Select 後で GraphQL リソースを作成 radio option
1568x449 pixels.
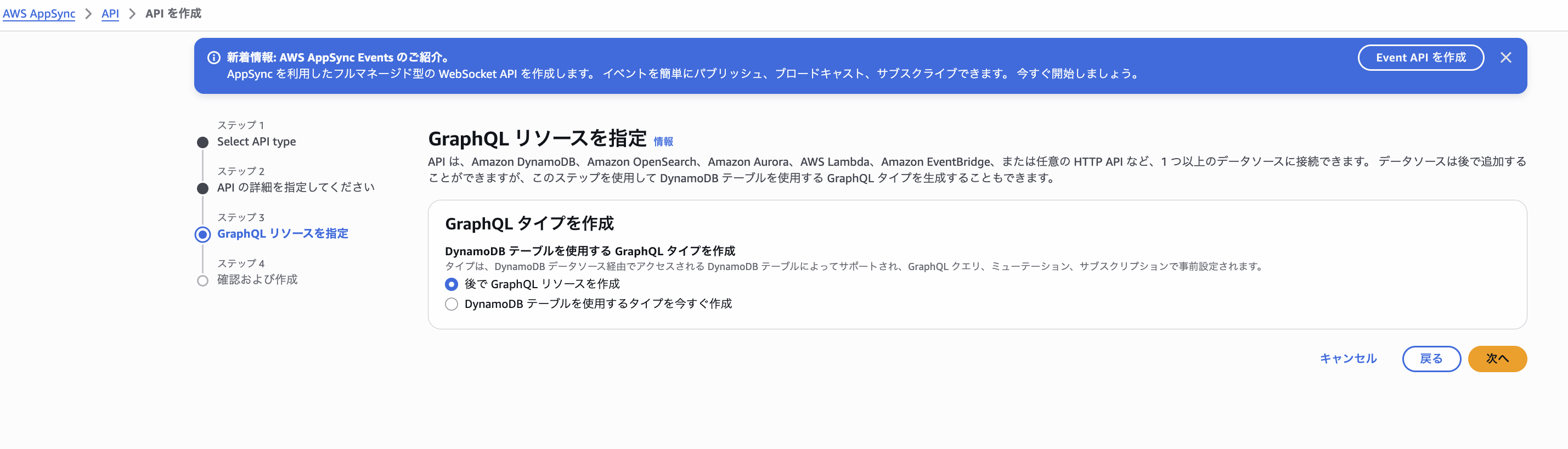click(x=452, y=284)
